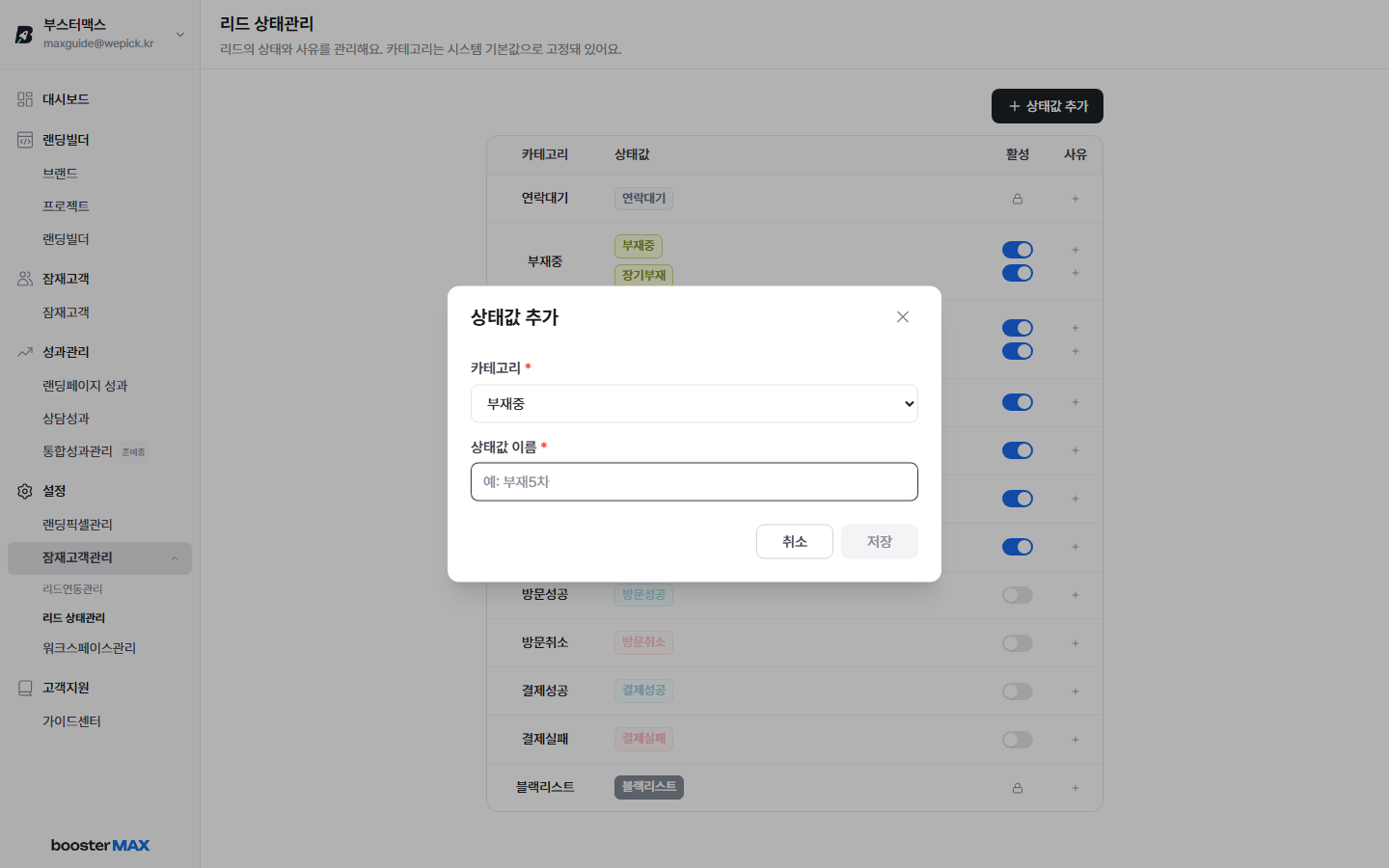Turn off the 장기부재 status toggle
Viewport: 1389px width, 868px height.
[1018, 273]
